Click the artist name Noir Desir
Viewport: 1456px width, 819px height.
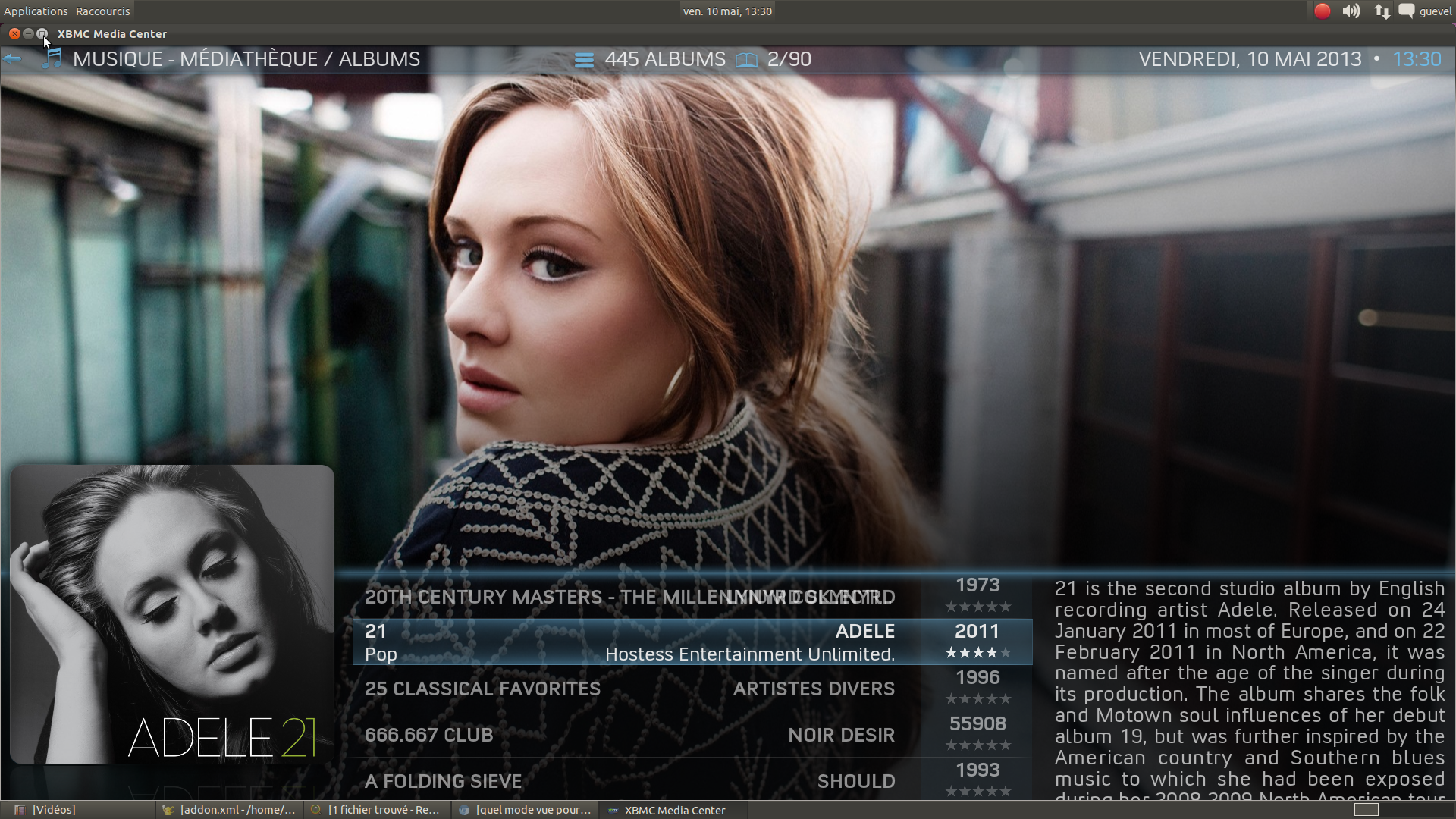(x=842, y=735)
